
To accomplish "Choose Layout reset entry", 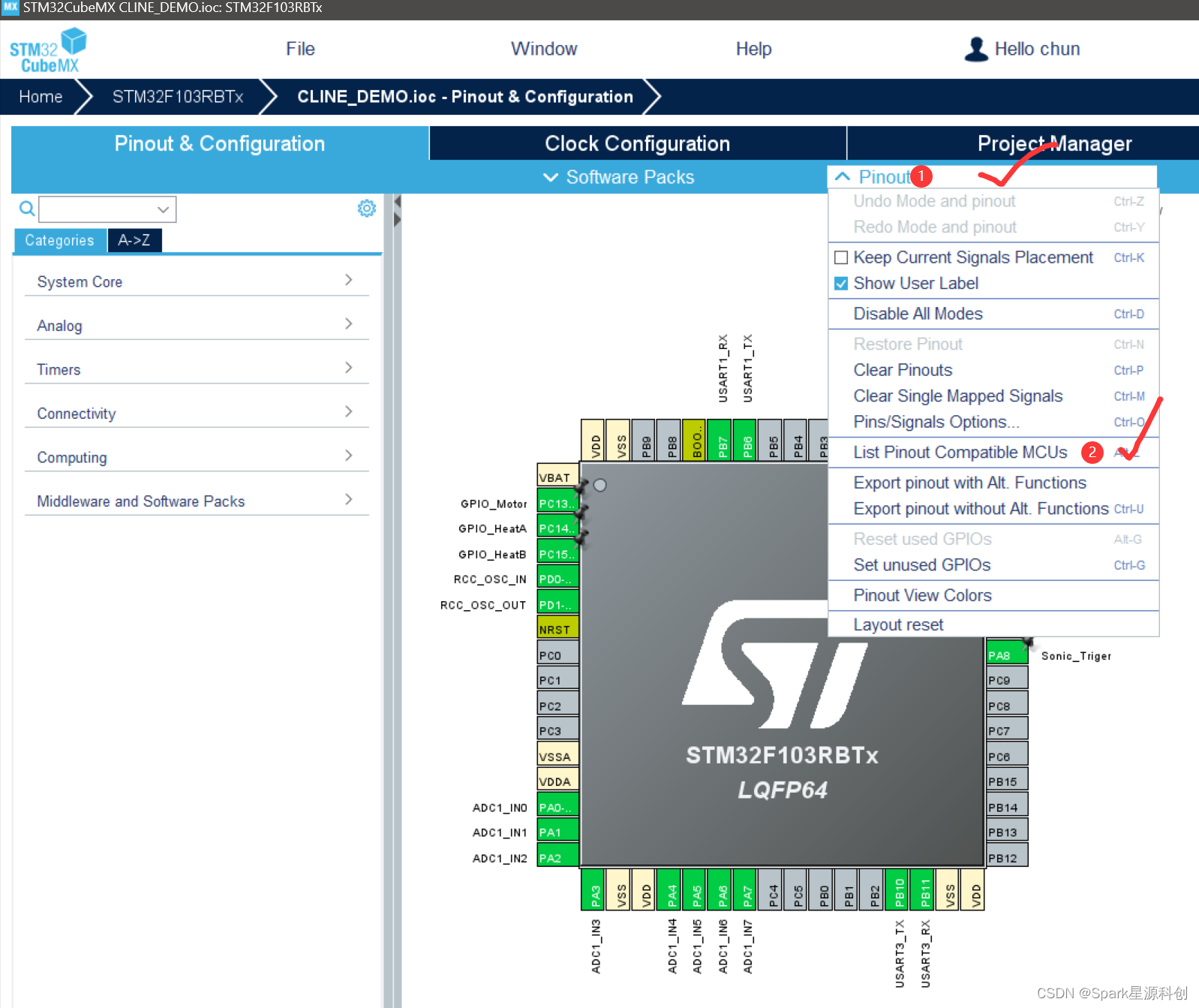I will pos(993,624).
